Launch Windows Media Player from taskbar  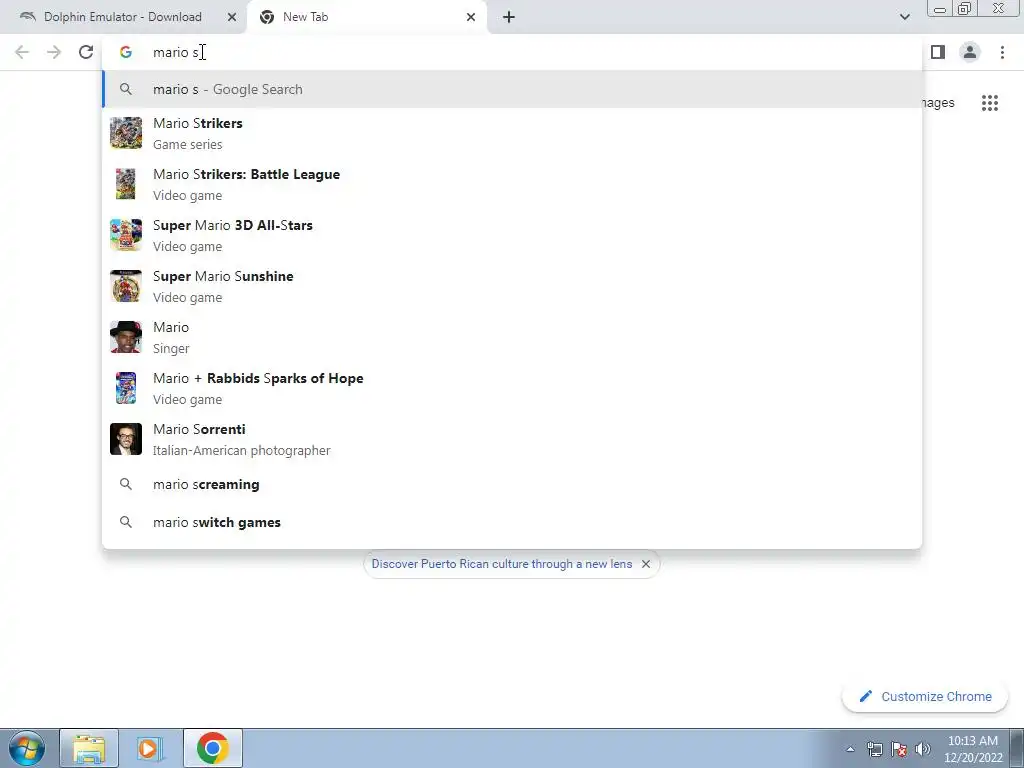[150, 748]
